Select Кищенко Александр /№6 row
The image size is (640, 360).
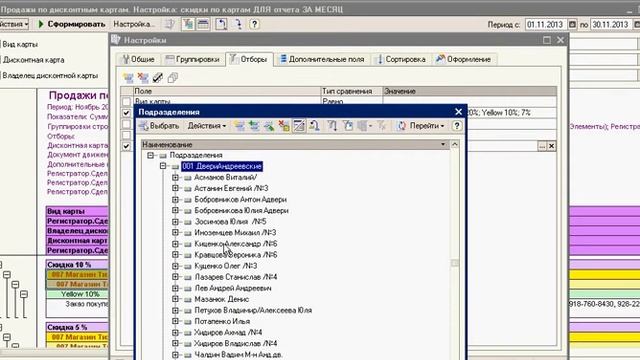tap(236, 244)
